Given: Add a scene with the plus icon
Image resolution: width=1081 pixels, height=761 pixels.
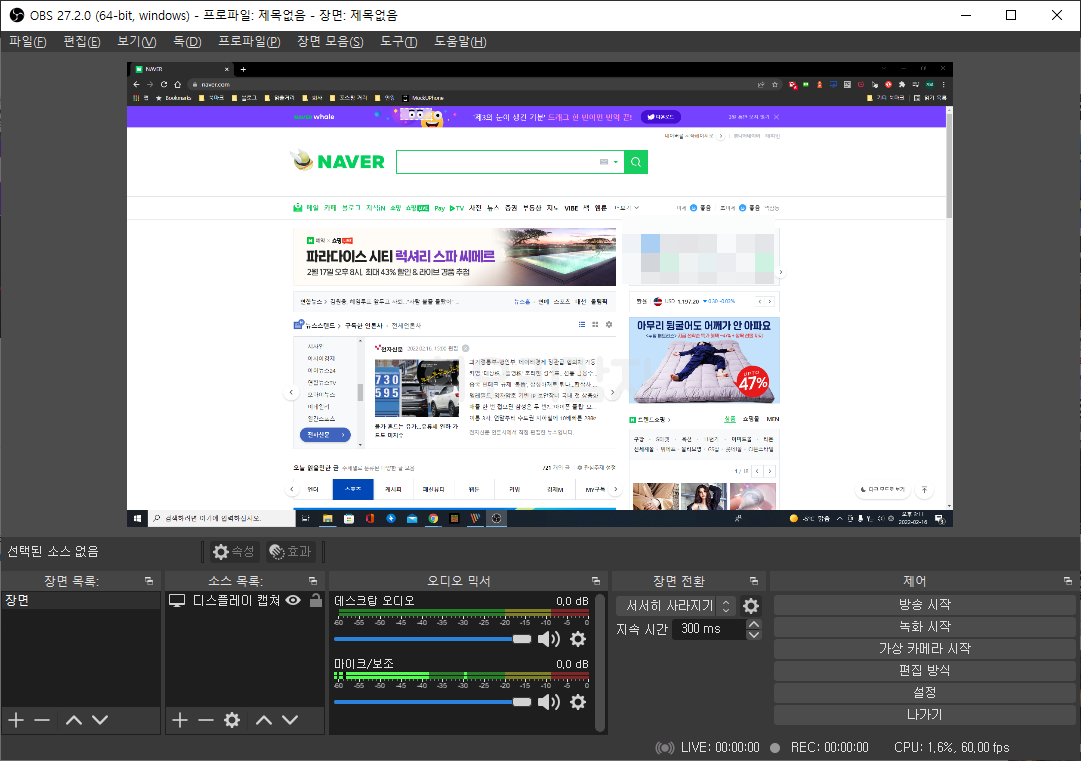Looking at the screenshot, I should pos(16,720).
